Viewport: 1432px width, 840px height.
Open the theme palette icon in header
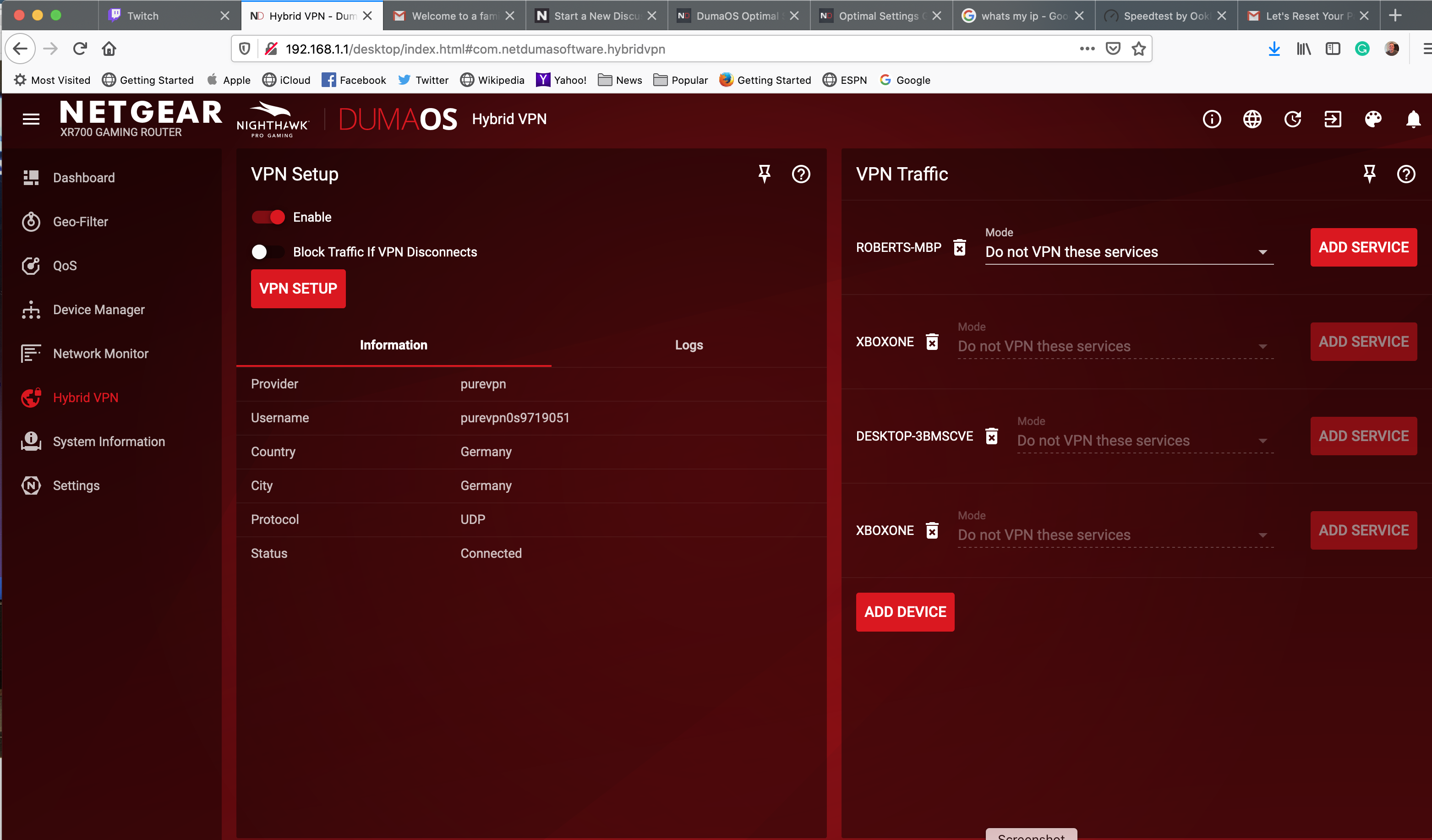pos(1373,119)
